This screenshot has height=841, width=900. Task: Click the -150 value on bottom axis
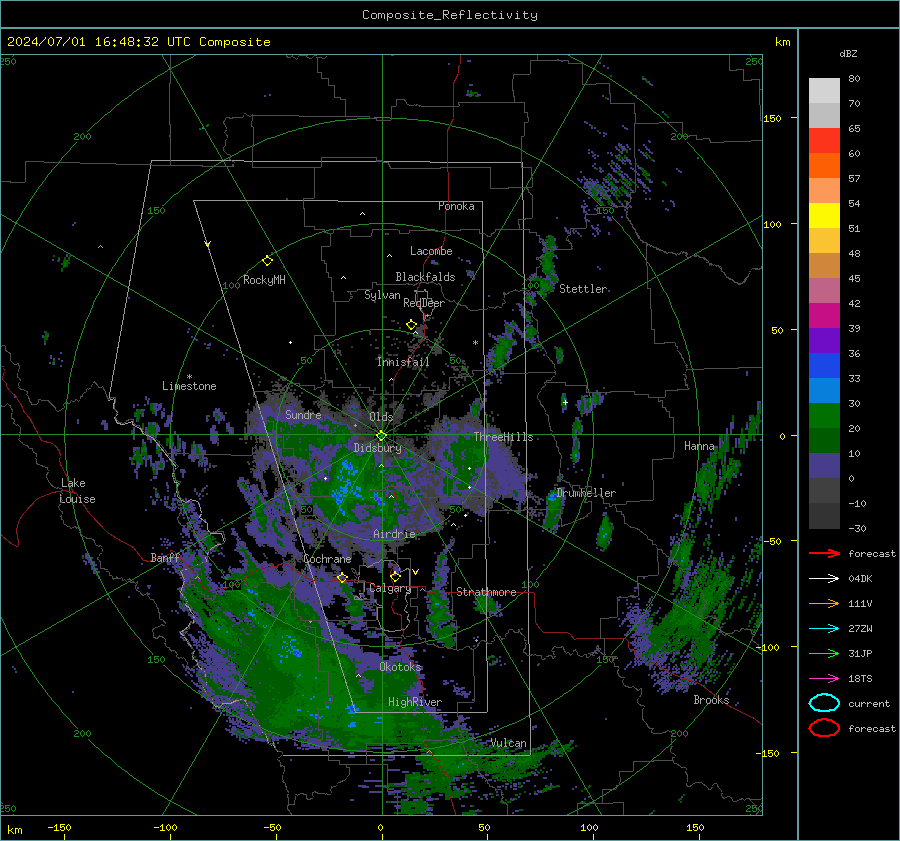[59, 827]
